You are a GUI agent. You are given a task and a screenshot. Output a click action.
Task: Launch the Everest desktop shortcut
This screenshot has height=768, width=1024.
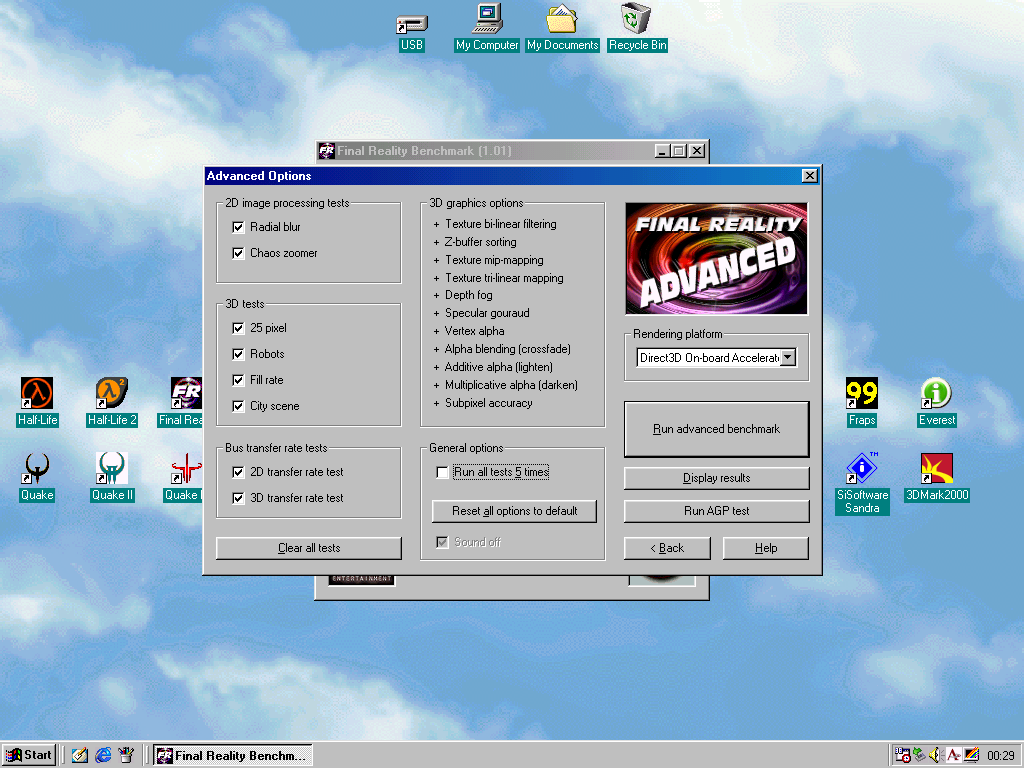coord(936,394)
